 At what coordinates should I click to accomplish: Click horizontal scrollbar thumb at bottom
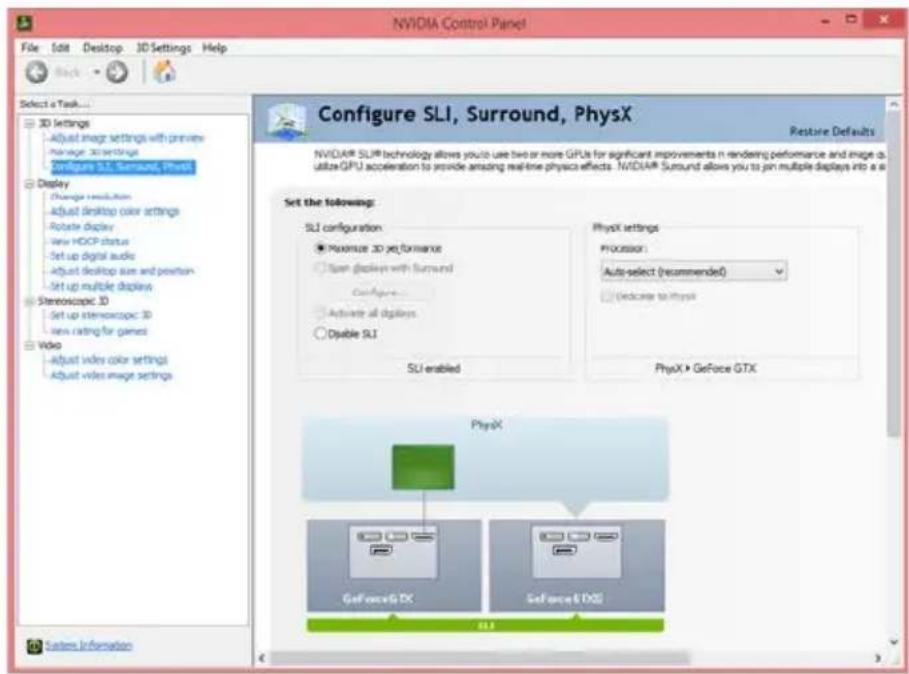(481, 658)
